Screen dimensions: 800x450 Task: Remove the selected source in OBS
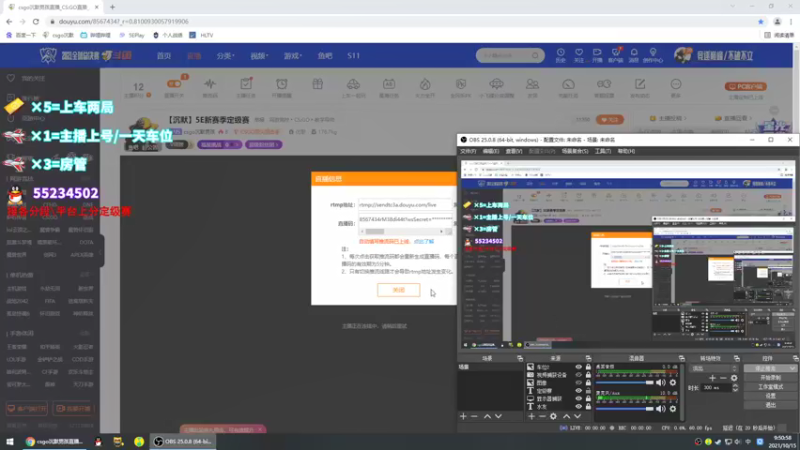[x=542, y=416]
